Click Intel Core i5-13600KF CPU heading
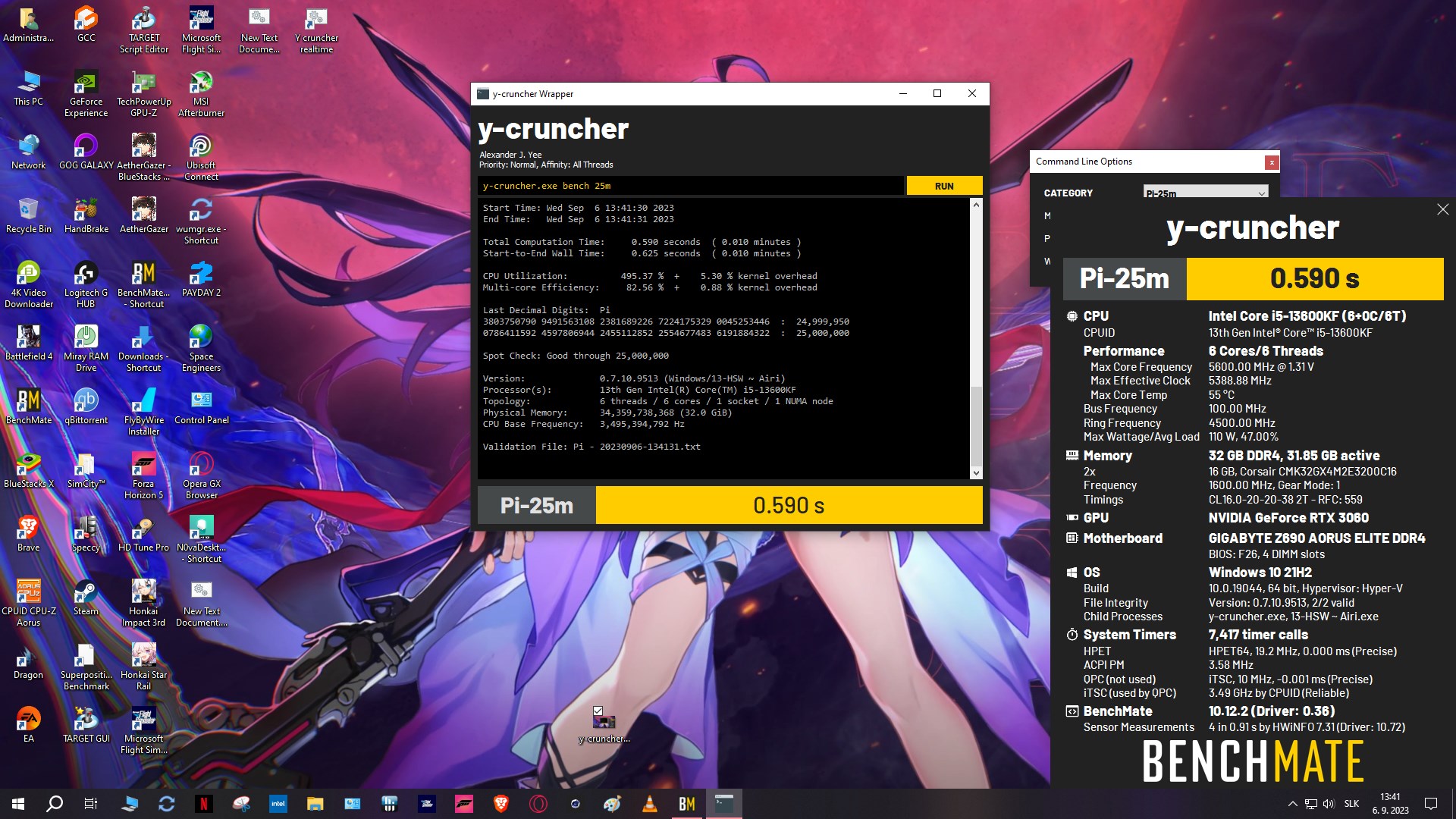This screenshot has width=1456, height=819. pyautogui.click(x=1307, y=315)
